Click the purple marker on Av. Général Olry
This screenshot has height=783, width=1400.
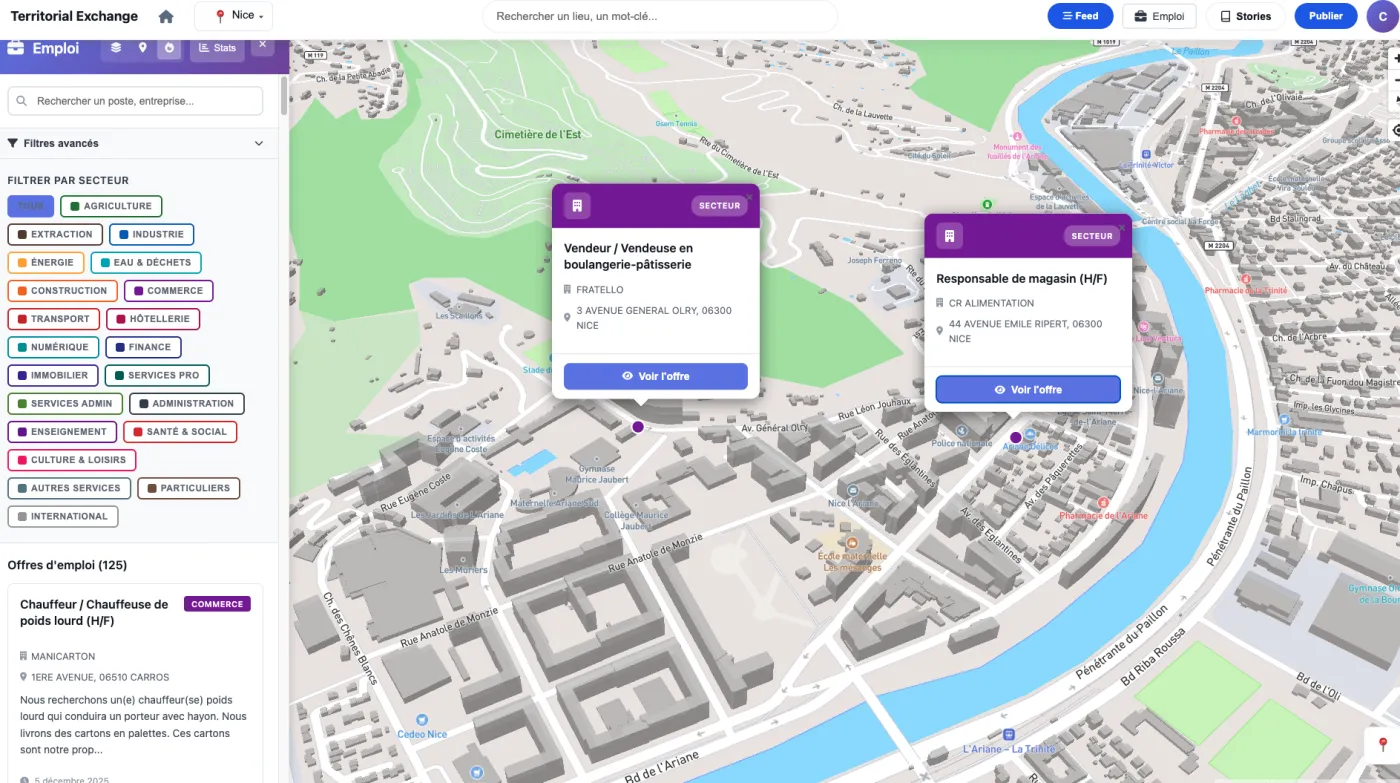coord(638,427)
